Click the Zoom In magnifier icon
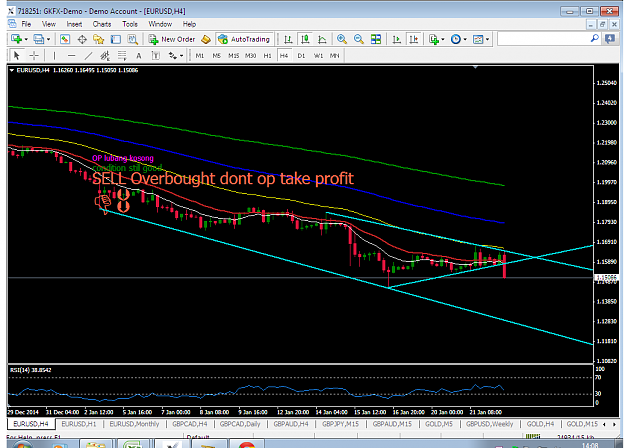Image resolution: width=625 pixels, height=448 pixels. click(x=342, y=39)
